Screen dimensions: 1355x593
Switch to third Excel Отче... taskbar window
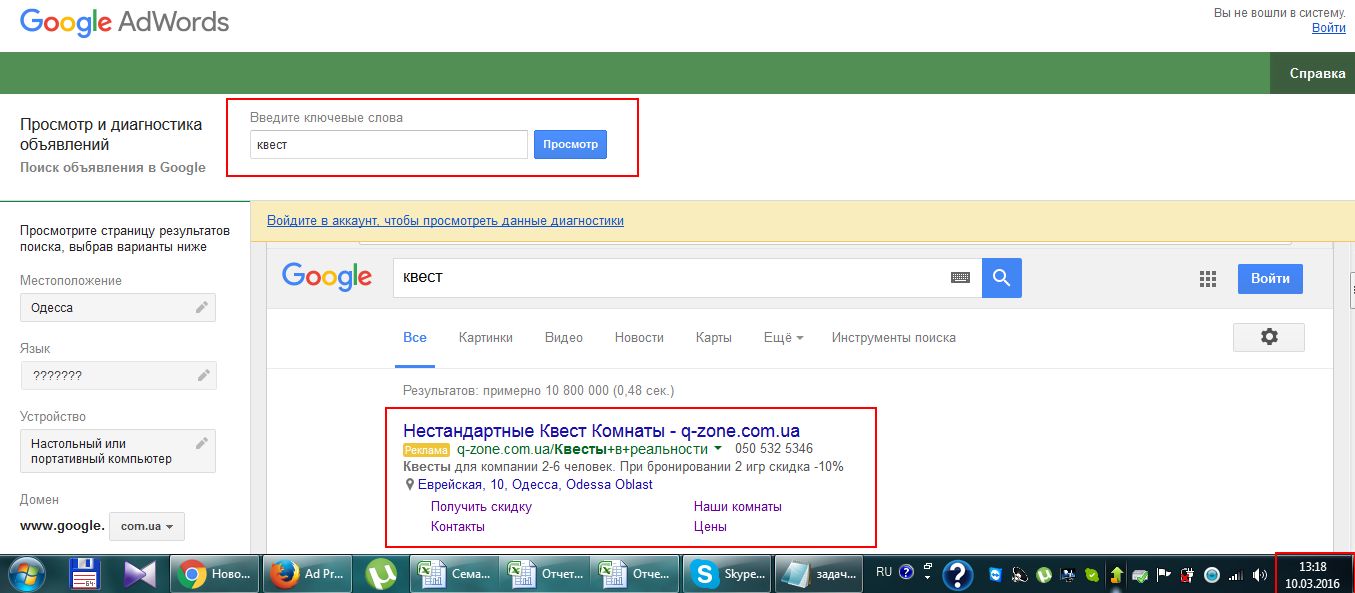[634, 574]
